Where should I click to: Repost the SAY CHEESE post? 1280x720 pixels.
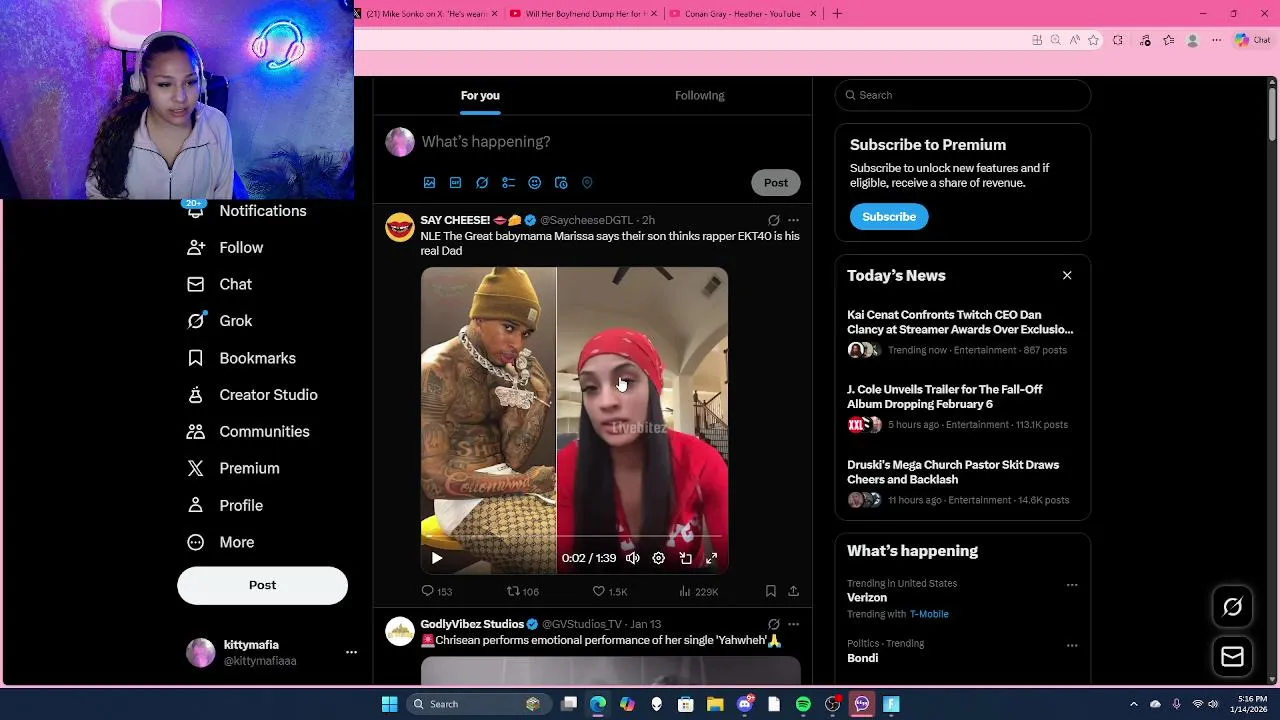pos(522,591)
